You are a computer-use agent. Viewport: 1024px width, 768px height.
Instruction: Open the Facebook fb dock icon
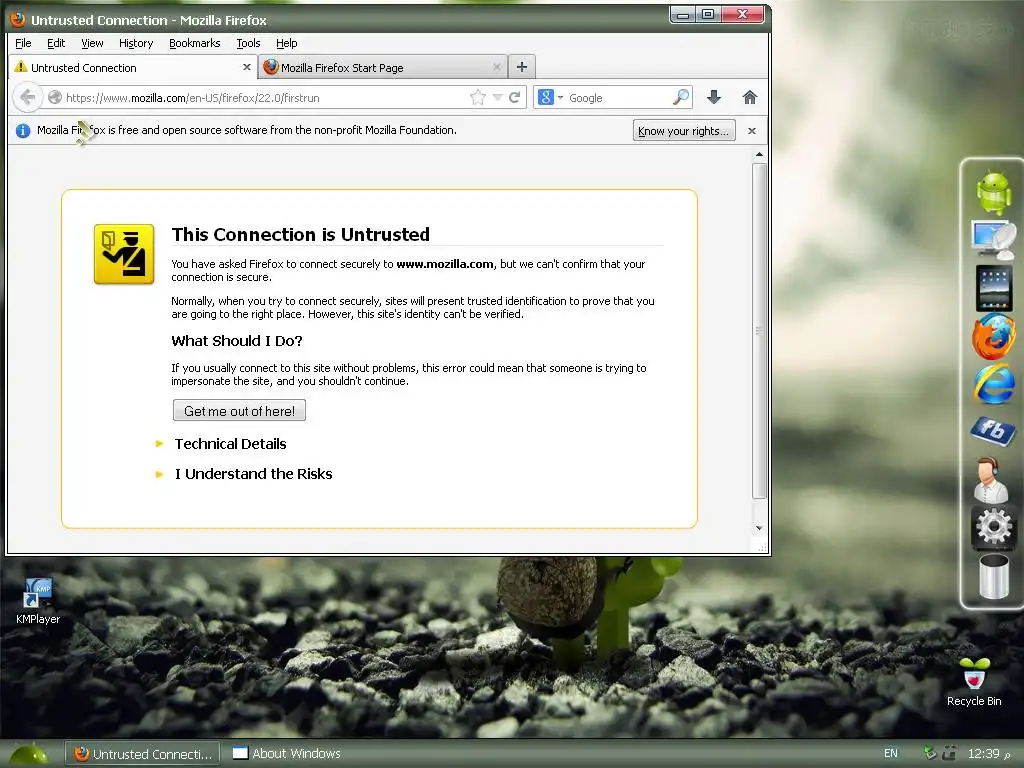[993, 431]
